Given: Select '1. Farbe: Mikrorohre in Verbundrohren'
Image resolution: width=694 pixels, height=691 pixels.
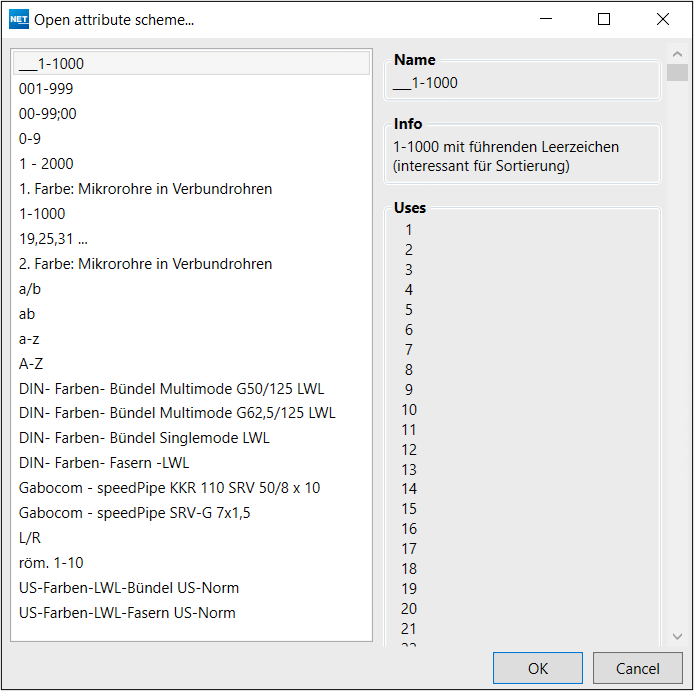Looking at the screenshot, I should point(192,189).
